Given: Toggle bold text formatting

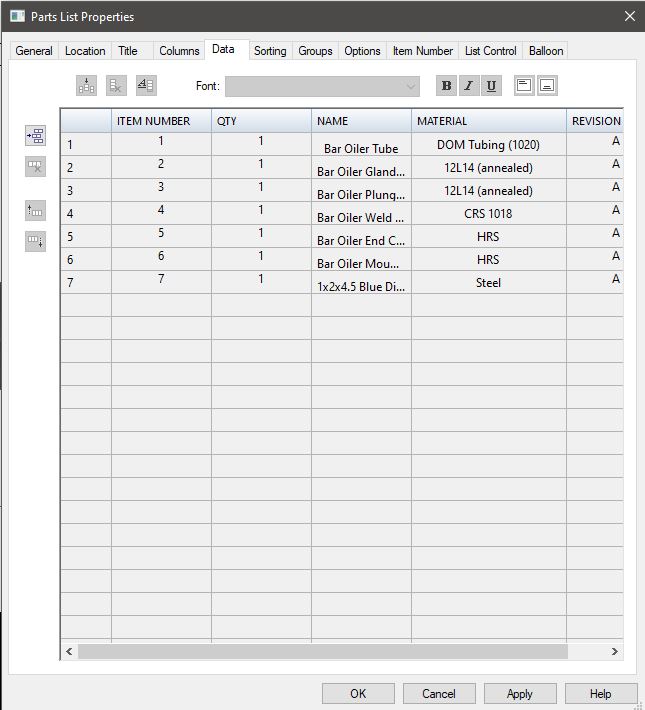Looking at the screenshot, I should click(446, 86).
